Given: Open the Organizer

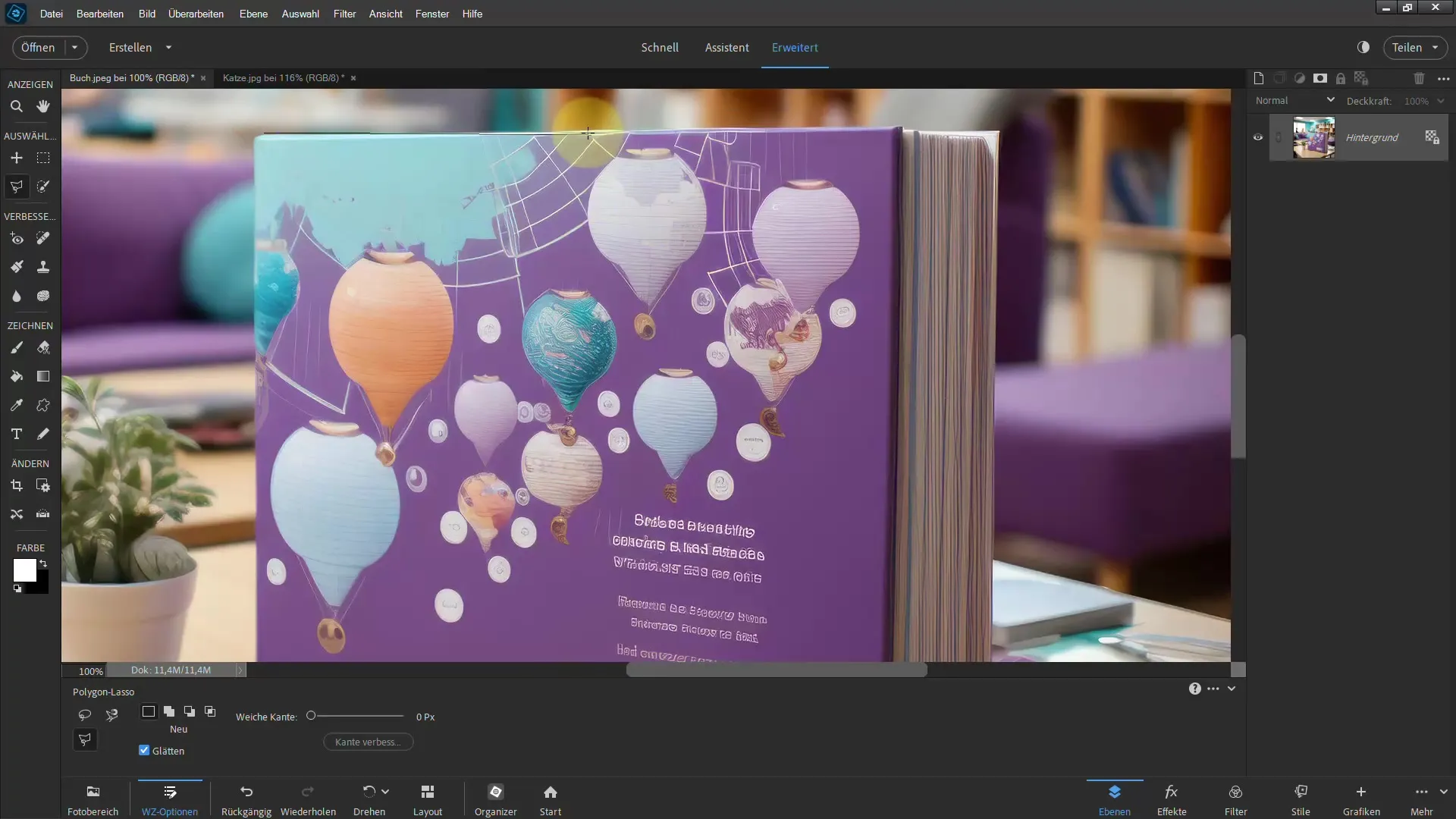Looking at the screenshot, I should tap(495, 800).
